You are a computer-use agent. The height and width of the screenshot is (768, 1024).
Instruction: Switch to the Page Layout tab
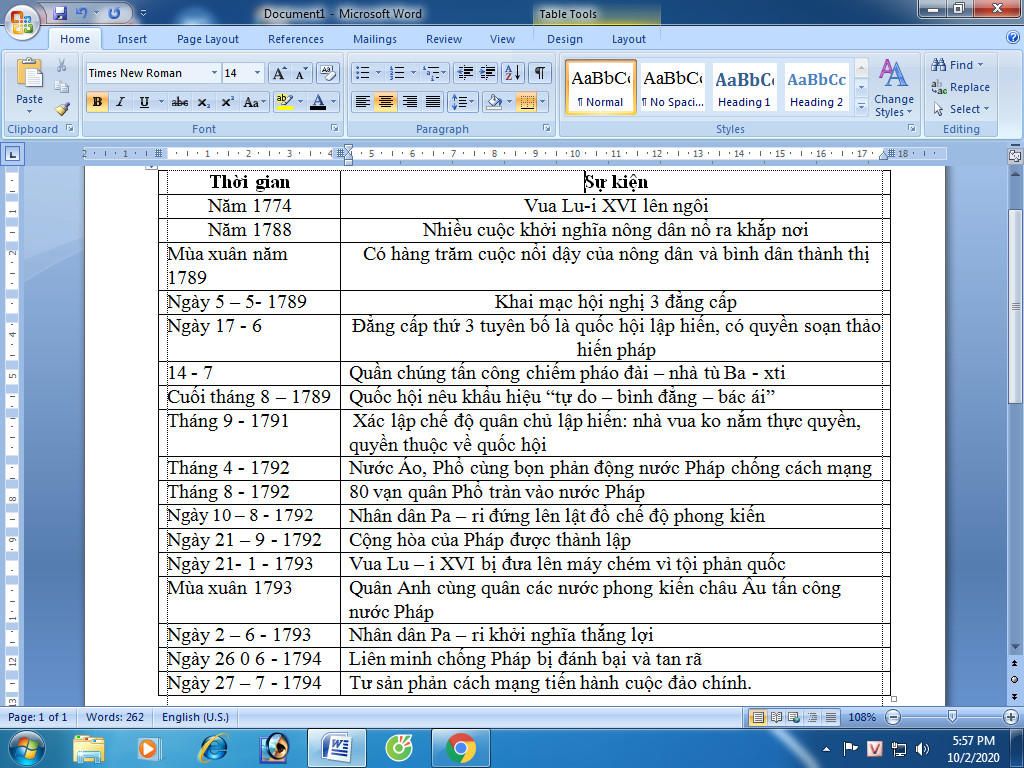click(207, 39)
